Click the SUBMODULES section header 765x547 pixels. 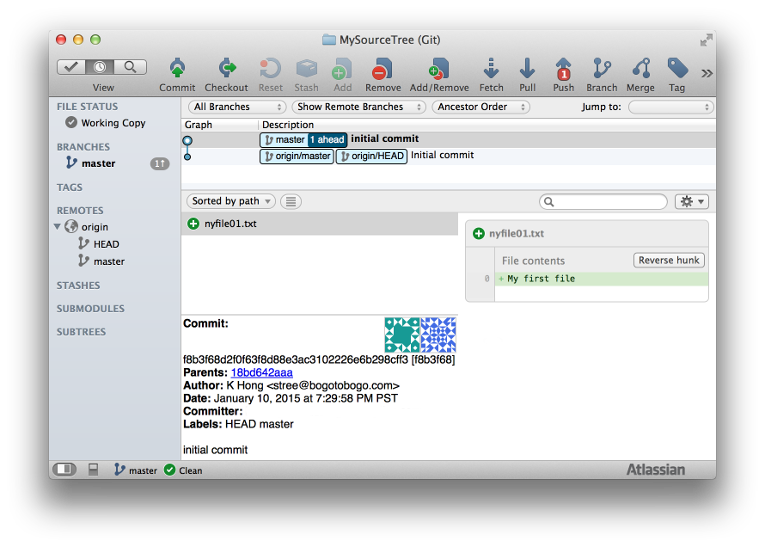(90, 308)
